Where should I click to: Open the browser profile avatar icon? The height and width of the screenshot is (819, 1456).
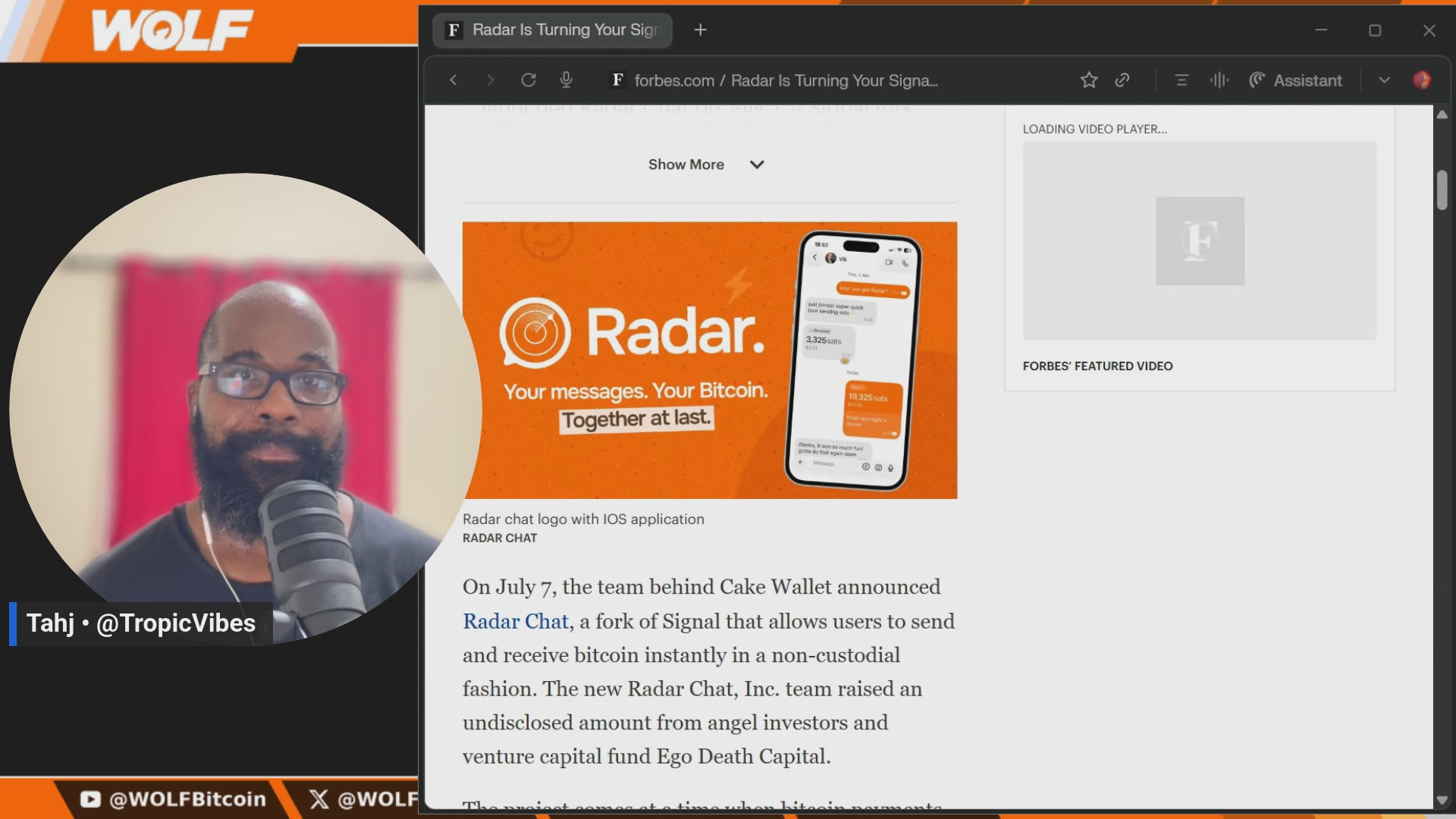click(x=1422, y=80)
